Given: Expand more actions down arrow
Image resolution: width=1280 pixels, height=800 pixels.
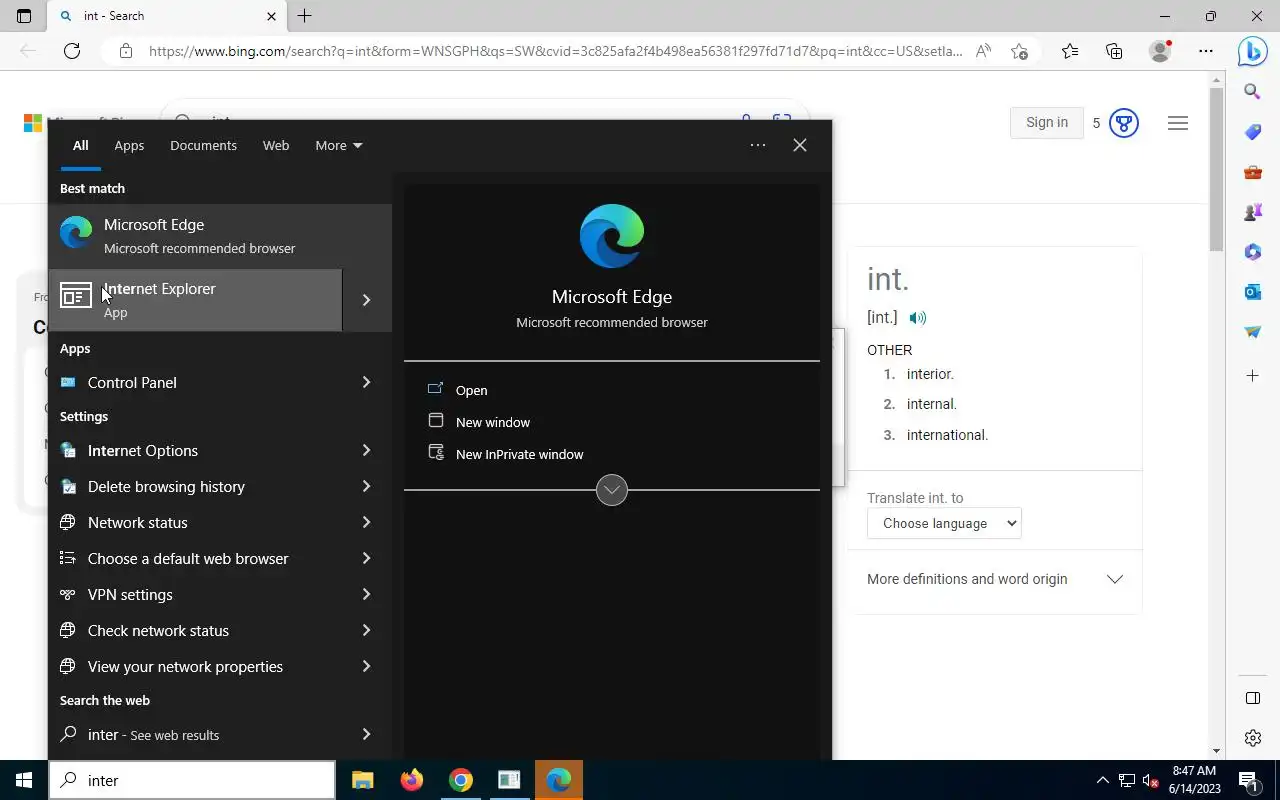Looking at the screenshot, I should 612,490.
